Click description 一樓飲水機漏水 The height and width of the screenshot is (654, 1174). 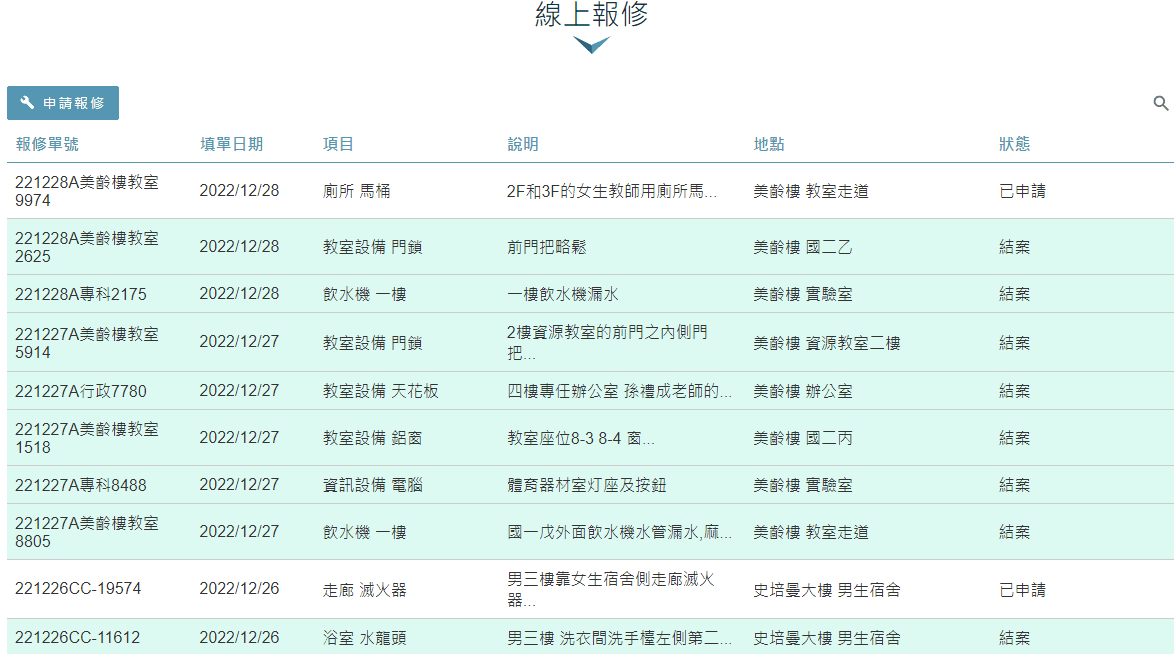562,294
